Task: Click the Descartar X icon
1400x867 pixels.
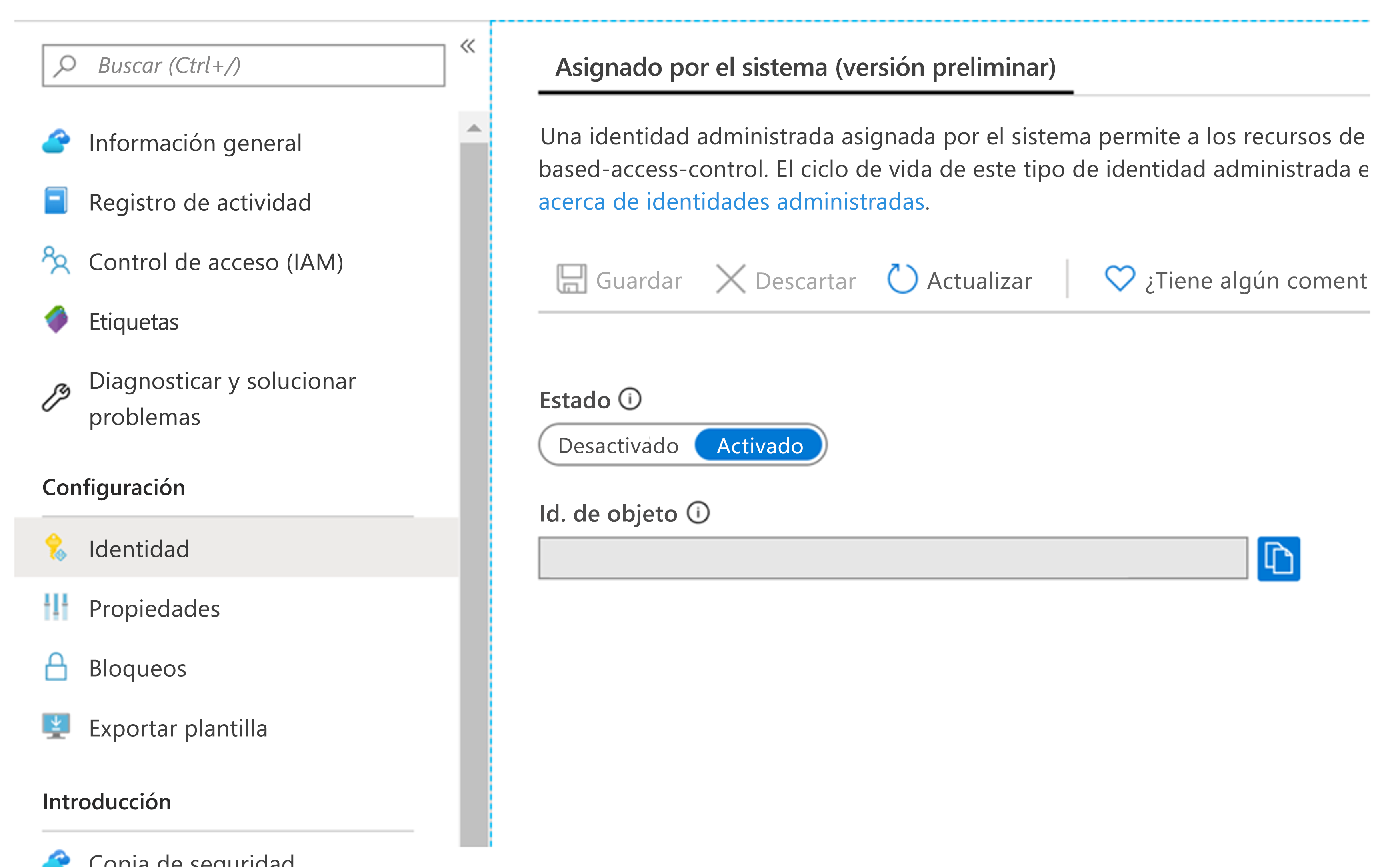Action: click(x=731, y=279)
